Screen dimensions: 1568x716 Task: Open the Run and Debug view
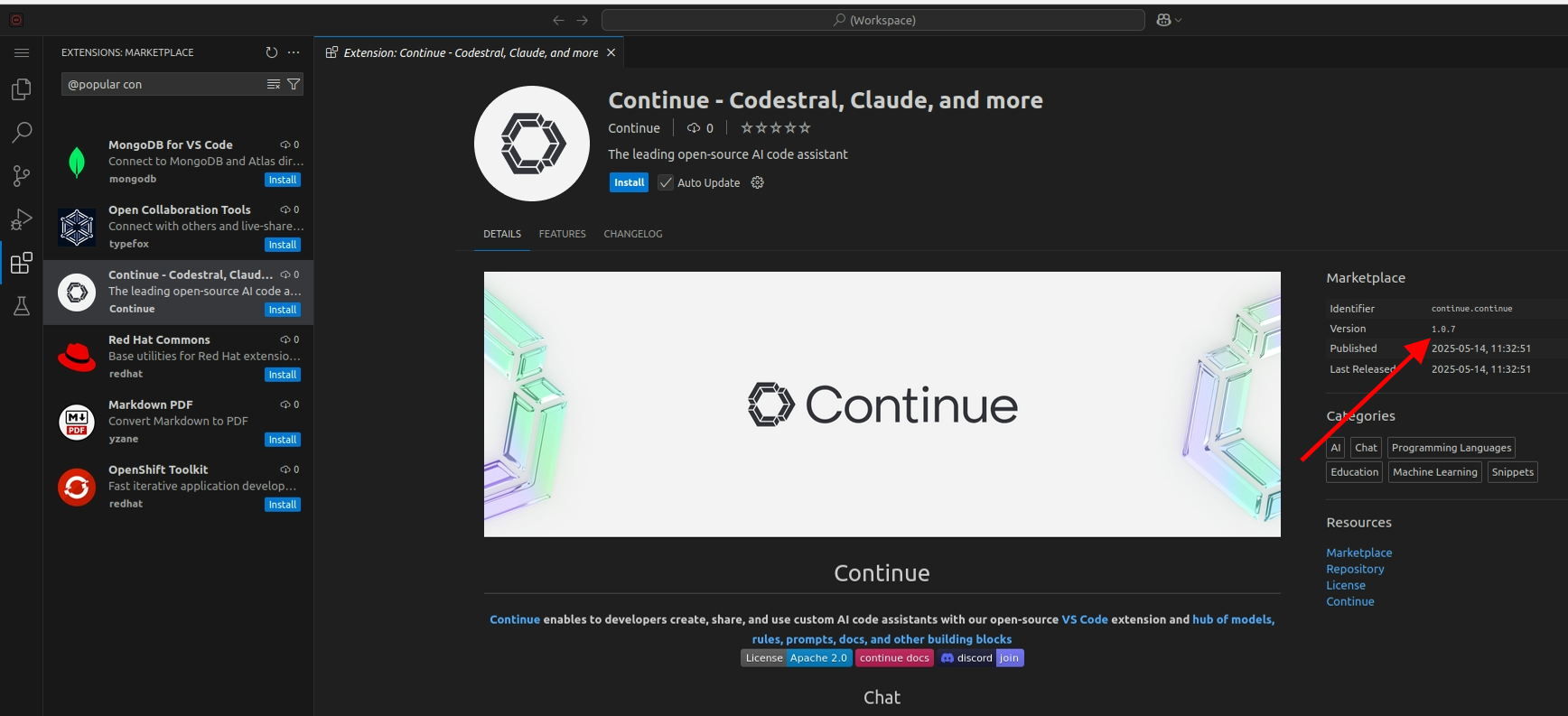pos(22,219)
